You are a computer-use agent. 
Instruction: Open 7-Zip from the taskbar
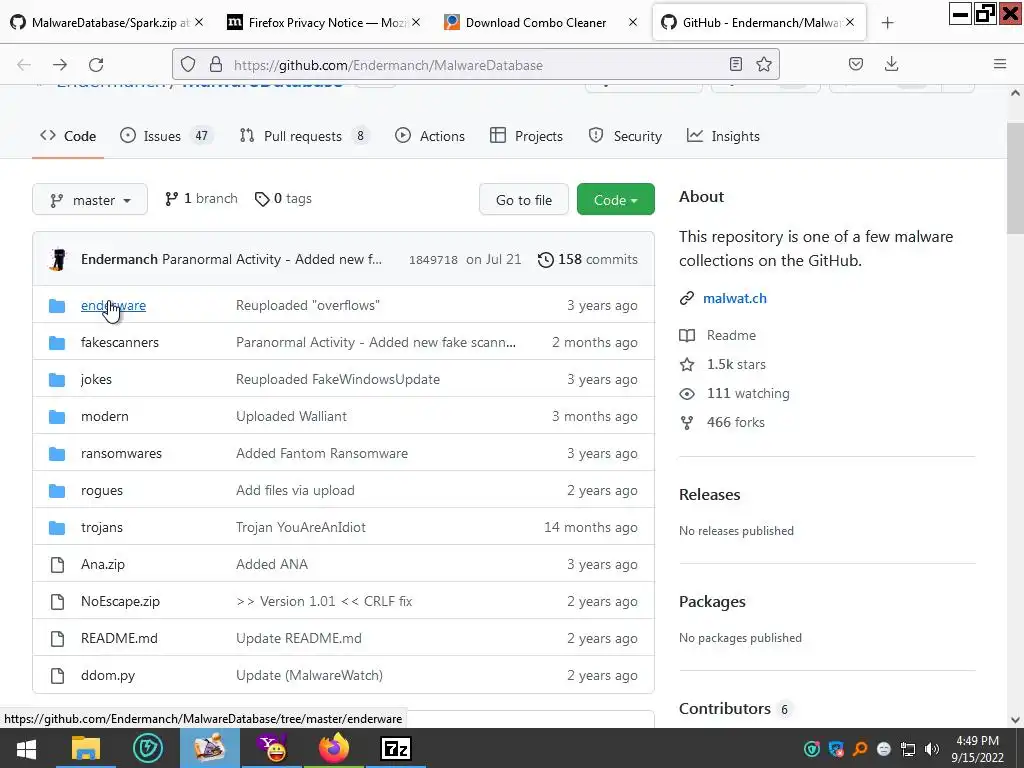tap(396, 748)
